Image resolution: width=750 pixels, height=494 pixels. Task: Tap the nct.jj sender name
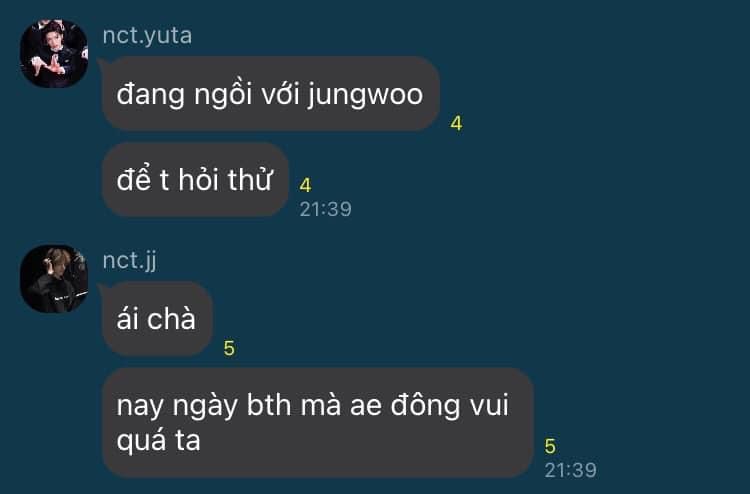click(x=130, y=261)
